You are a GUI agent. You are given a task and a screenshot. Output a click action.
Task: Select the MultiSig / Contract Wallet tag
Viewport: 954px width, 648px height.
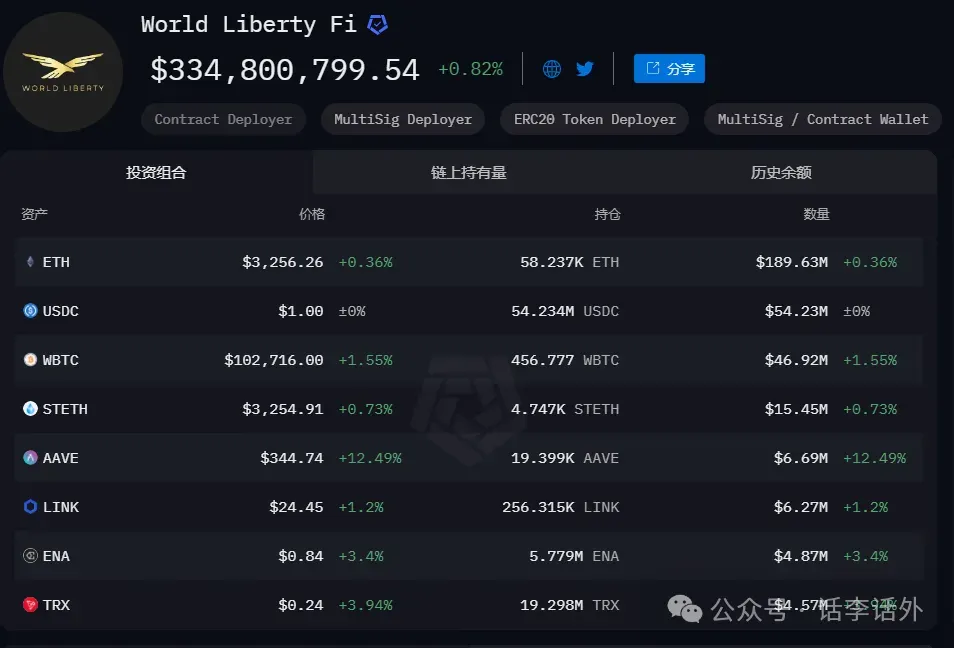click(x=823, y=119)
